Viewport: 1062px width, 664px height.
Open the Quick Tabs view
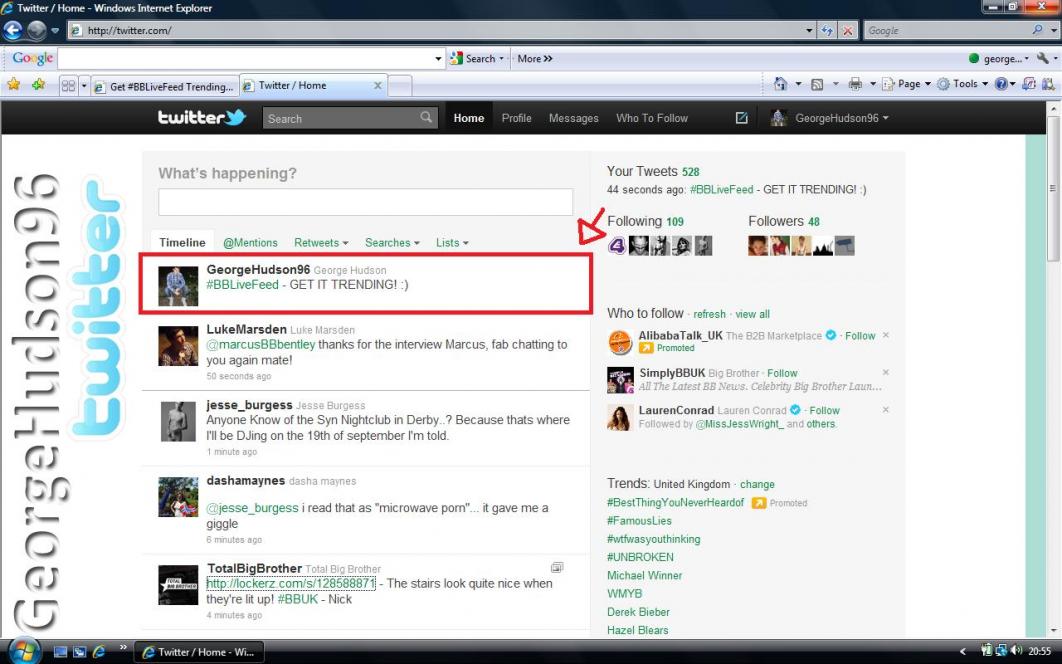(68, 86)
